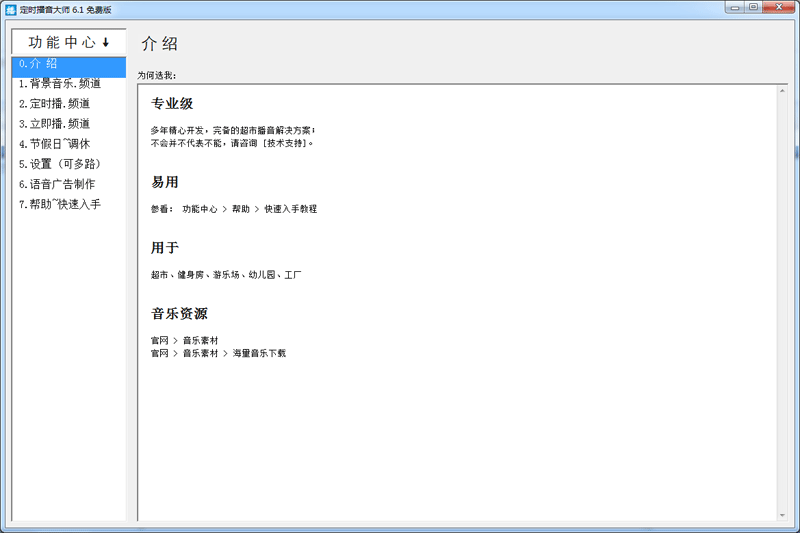Click the scroll down arrow in content panel
This screenshot has height=533, width=800.
(782, 514)
